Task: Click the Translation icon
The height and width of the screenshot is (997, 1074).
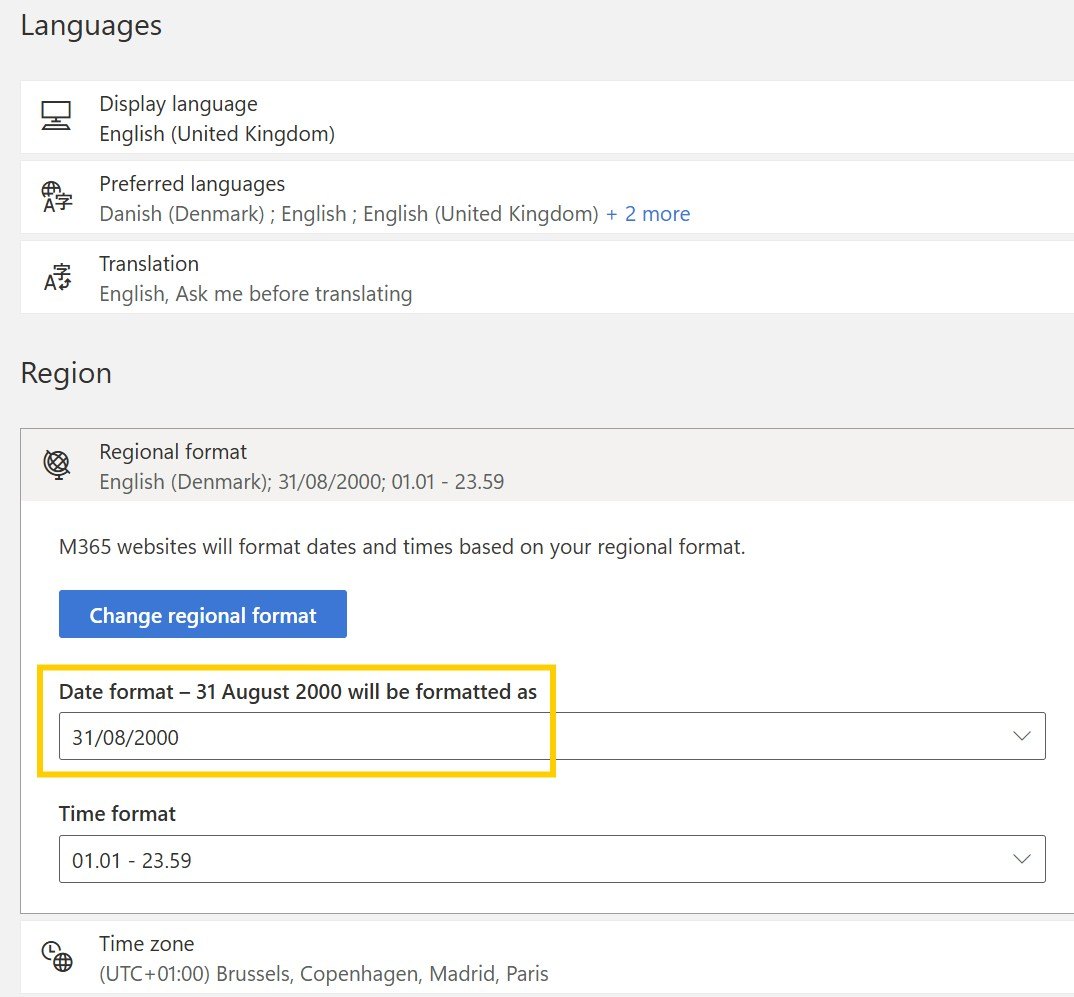Action: (x=56, y=276)
